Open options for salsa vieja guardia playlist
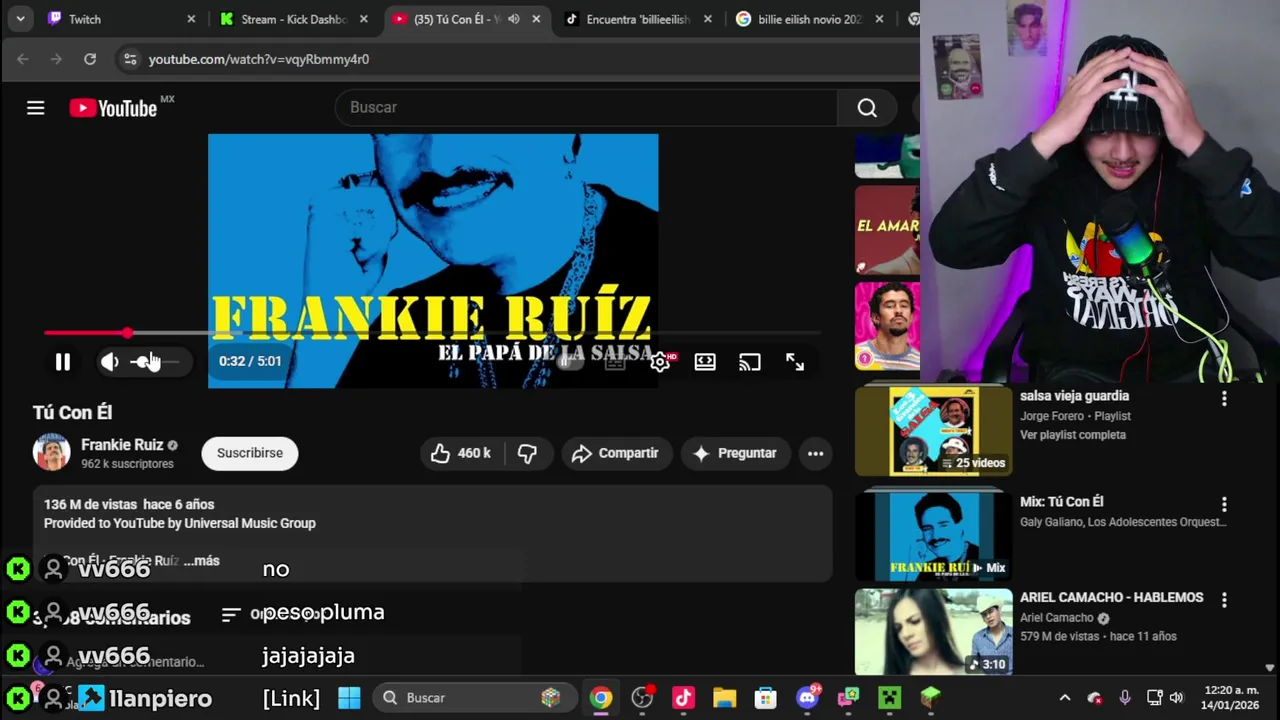The width and height of the screenshot is (1280, 720). click(1224, 398)
